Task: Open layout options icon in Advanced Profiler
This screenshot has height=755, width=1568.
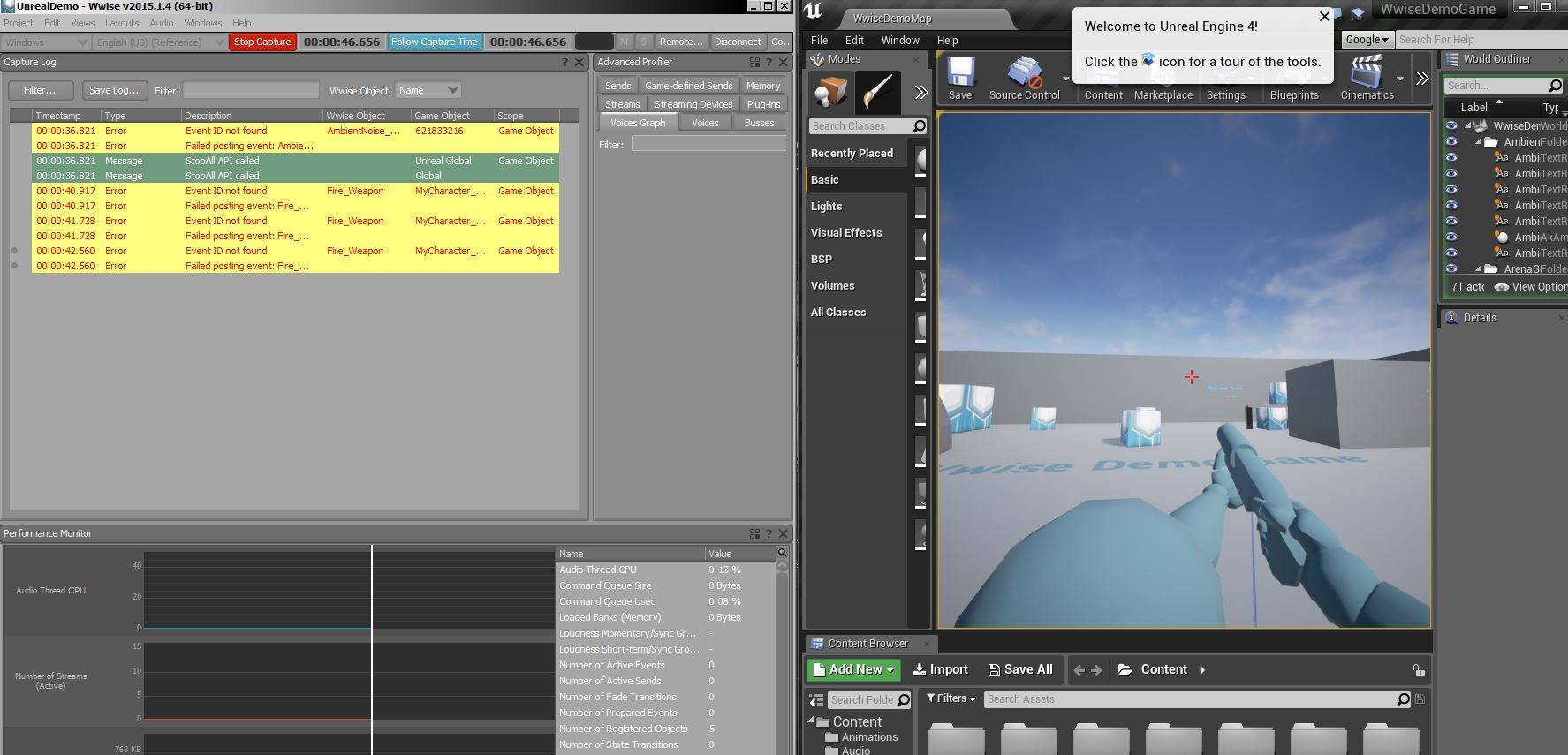Action: 754,62
